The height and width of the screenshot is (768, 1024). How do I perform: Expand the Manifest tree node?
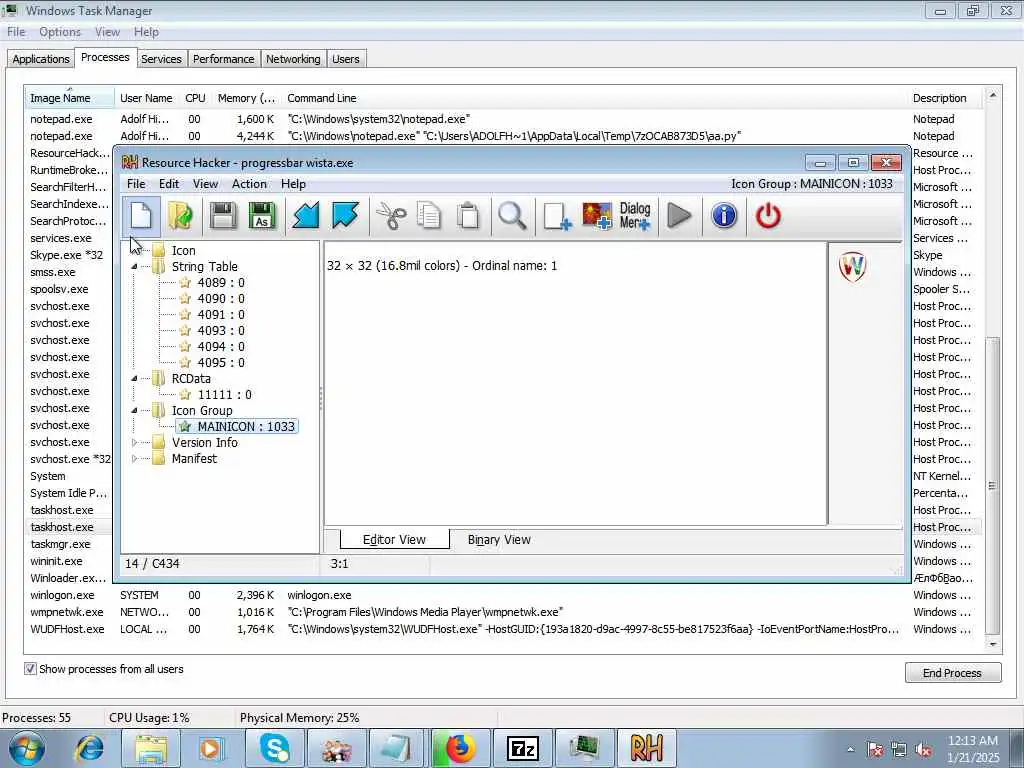point(134,459)
